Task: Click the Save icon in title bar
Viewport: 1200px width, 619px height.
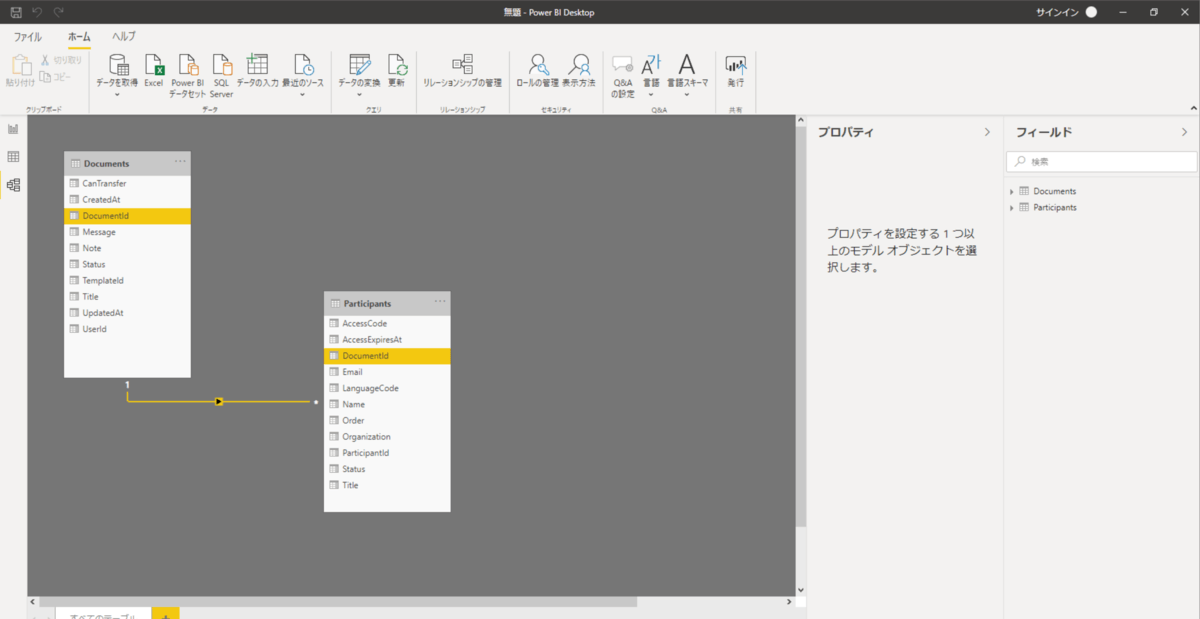Action: click(x=16, y=12)
